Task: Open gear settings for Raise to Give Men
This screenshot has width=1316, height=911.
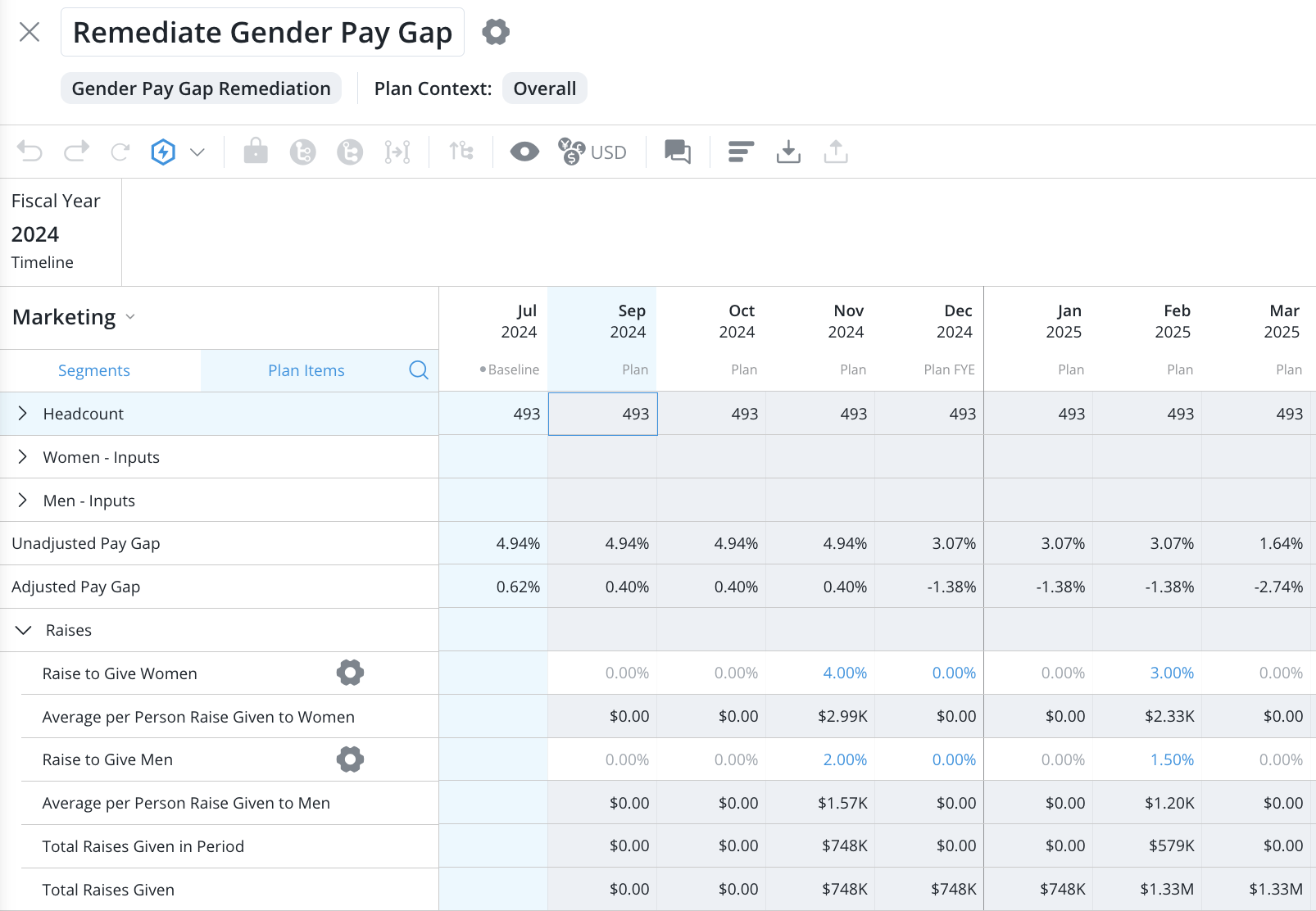Action: point(350,759)
